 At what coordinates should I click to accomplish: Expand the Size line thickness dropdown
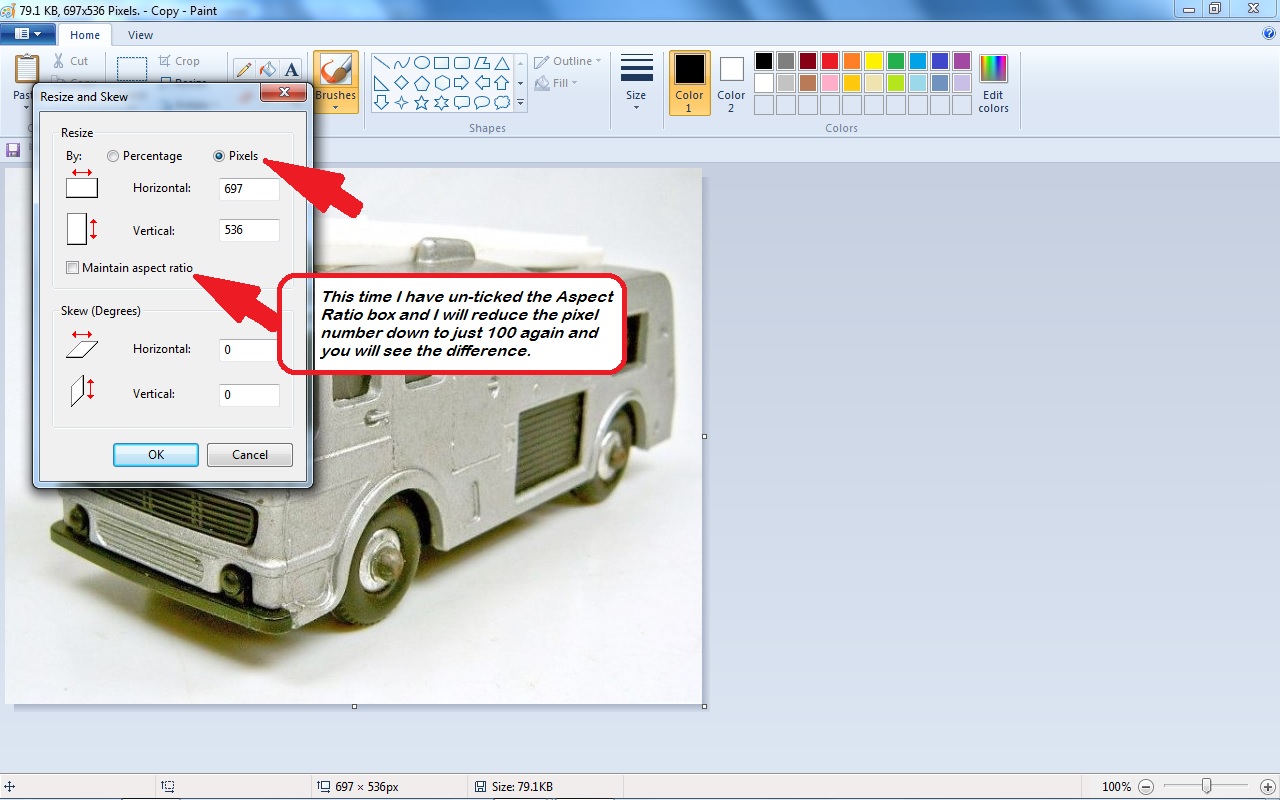click(x=636, y=81)
